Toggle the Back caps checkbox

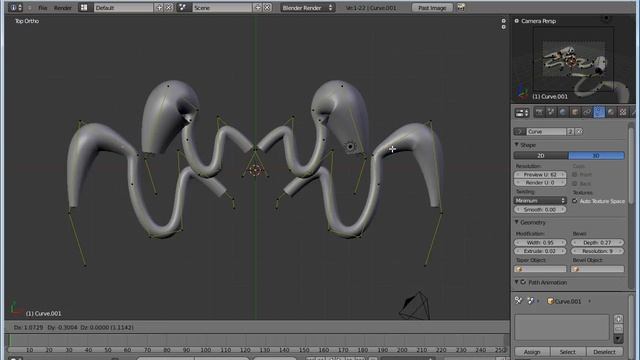click(x=575, y=184)
